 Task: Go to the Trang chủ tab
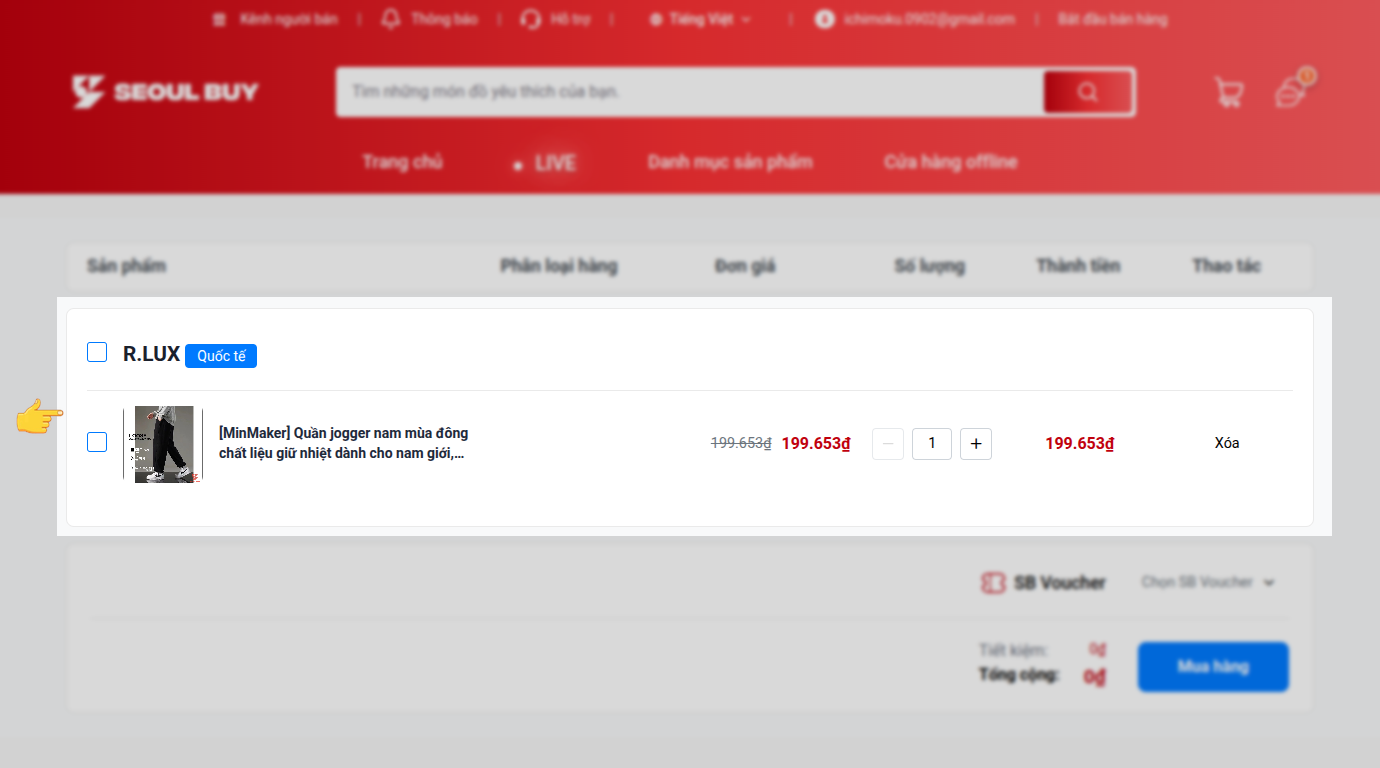[402, 162]
